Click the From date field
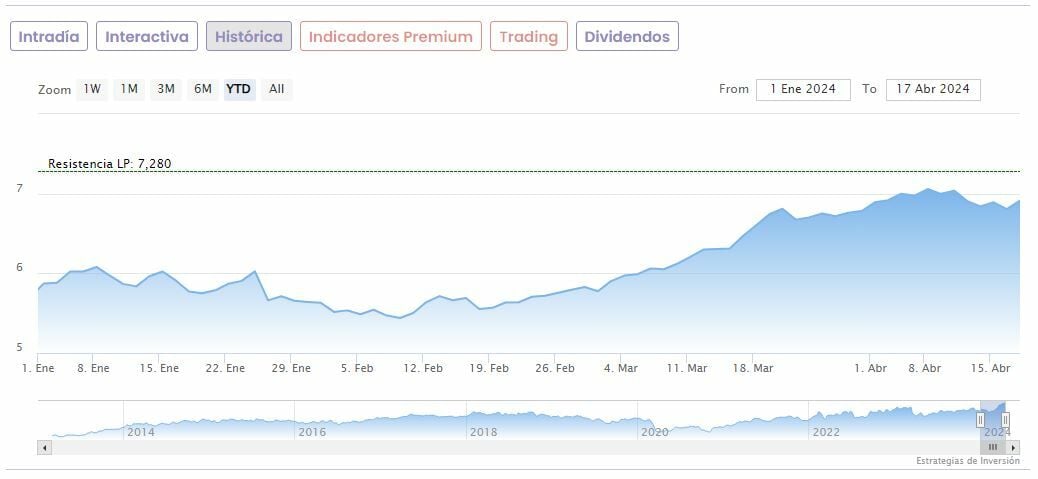Screen dimensions: 1038x479 click(803, 89)
